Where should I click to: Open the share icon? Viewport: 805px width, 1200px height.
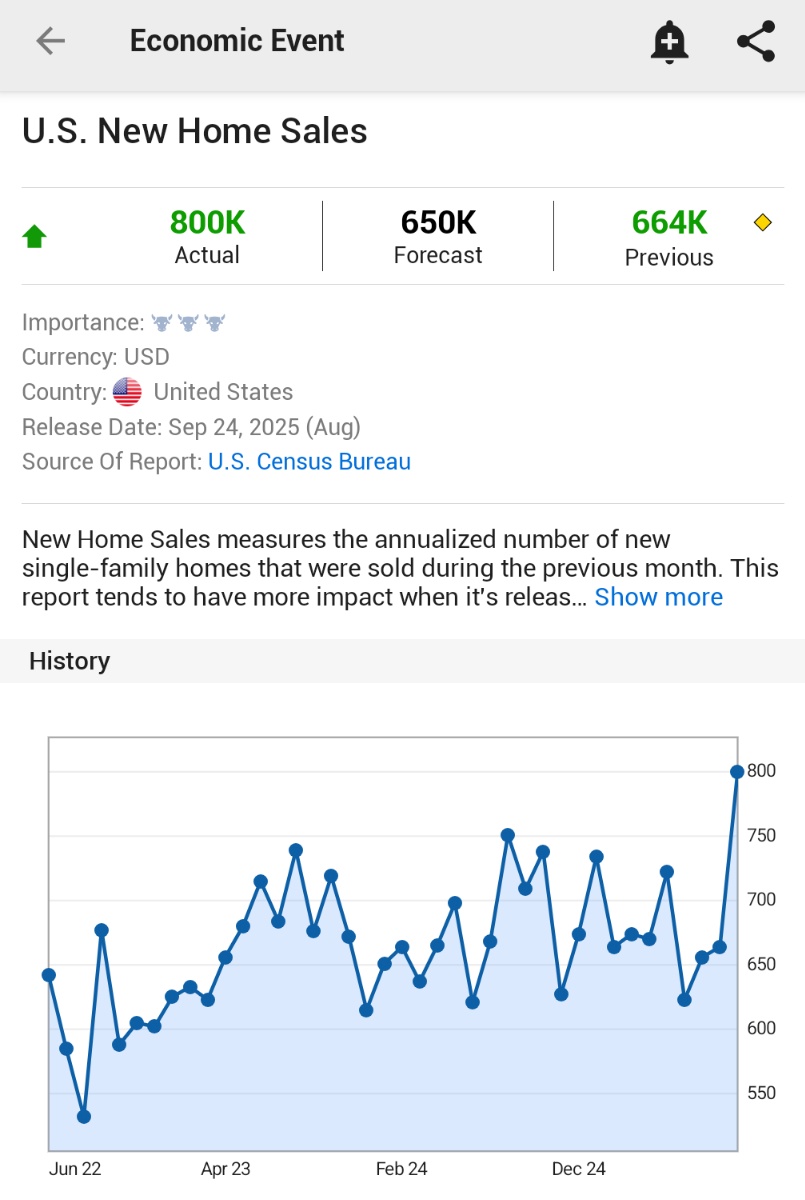[x=756, y=41]
